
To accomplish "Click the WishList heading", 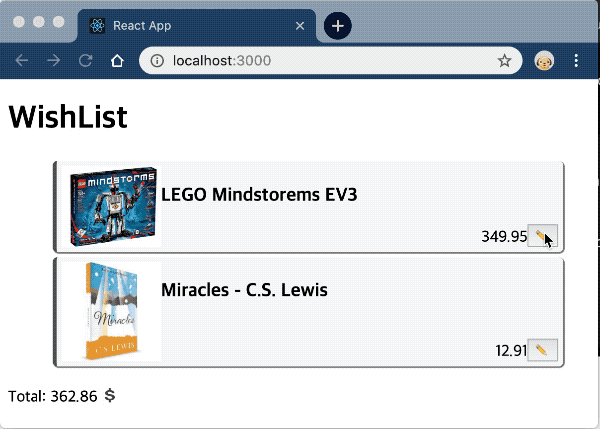I will point(68,118).
